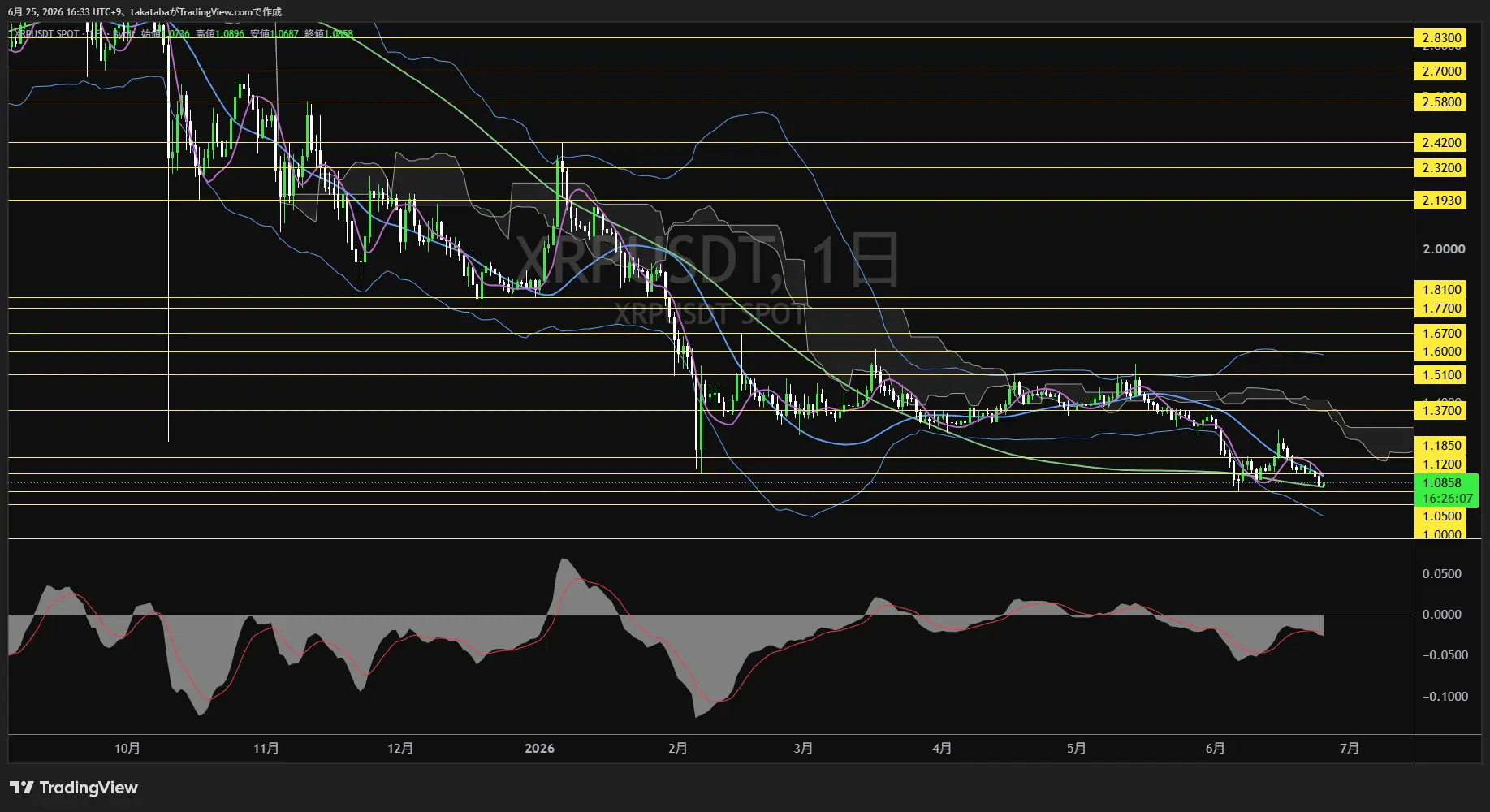
Task: Click the 7月 time axis label
Action: (1349, 749)
